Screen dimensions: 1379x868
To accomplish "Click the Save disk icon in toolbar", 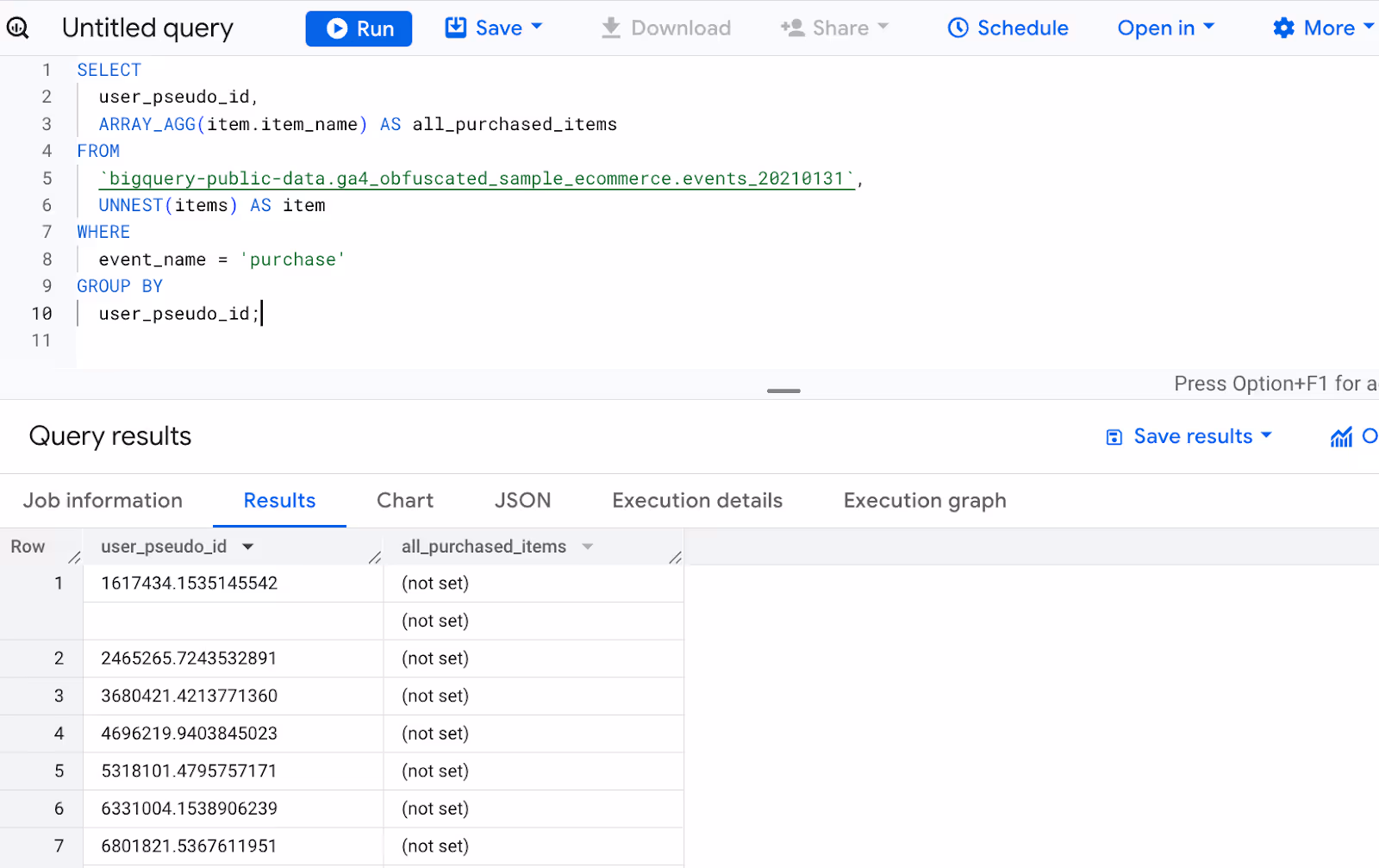I will click(455, 28).
